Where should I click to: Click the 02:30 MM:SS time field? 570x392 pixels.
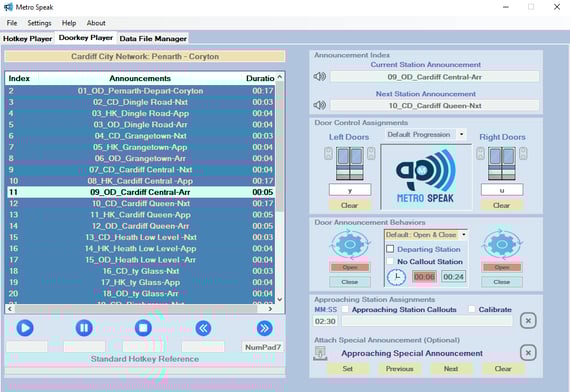pos(325,321)
